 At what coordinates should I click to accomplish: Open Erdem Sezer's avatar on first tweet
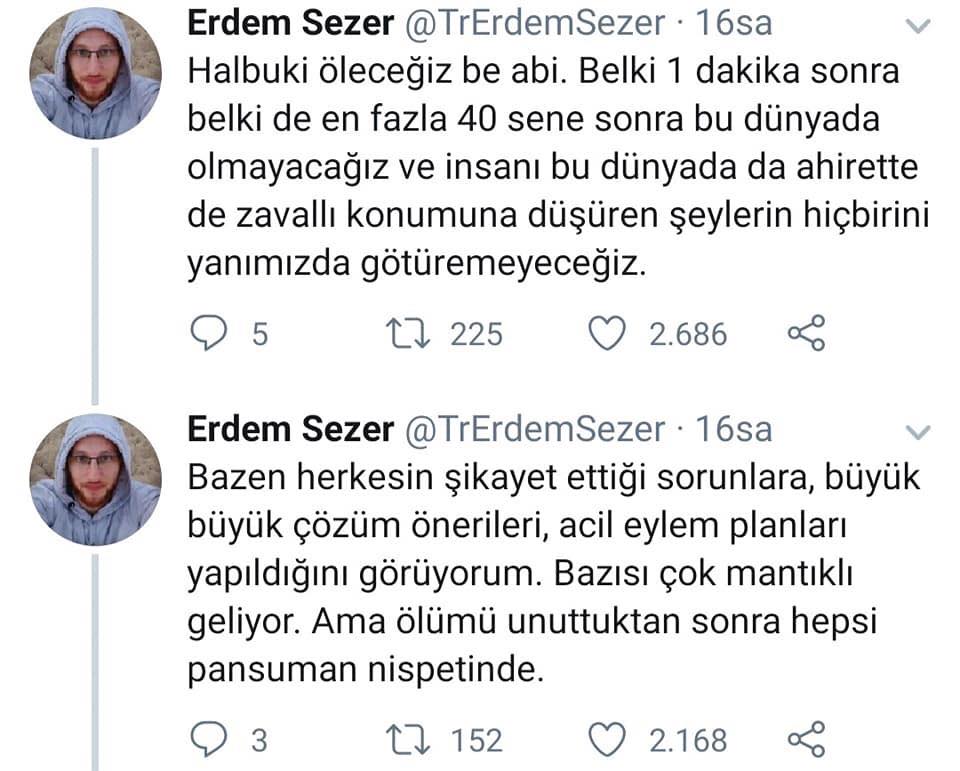(96, 73)
